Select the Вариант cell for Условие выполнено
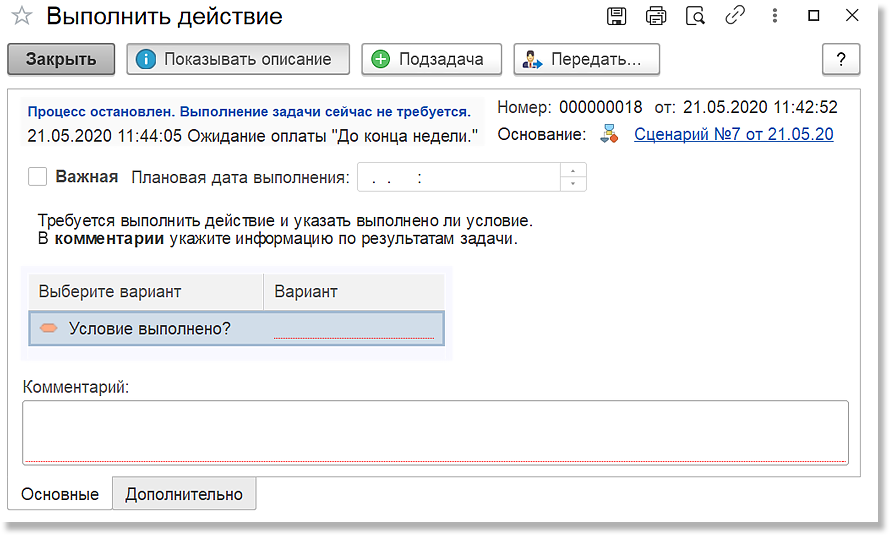The height and width of the screenshot is (538, 892). pyautogui.click(x=353, y=328)
